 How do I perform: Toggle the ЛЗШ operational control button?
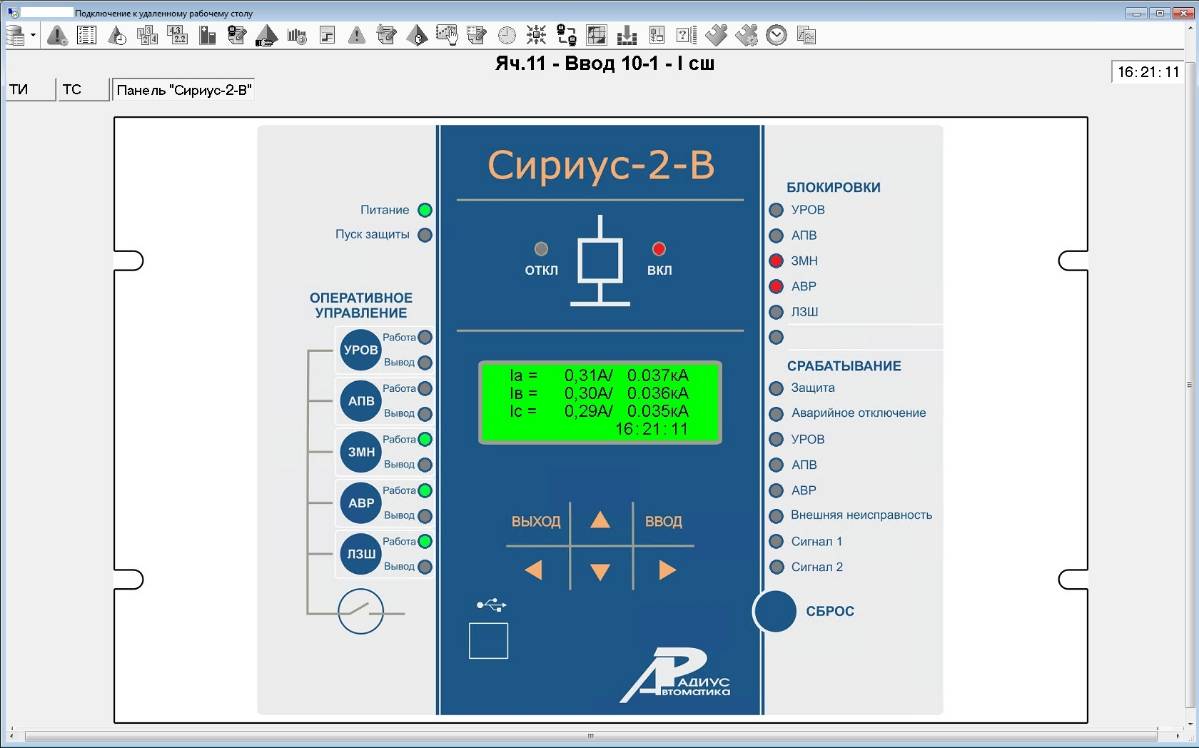360,554
